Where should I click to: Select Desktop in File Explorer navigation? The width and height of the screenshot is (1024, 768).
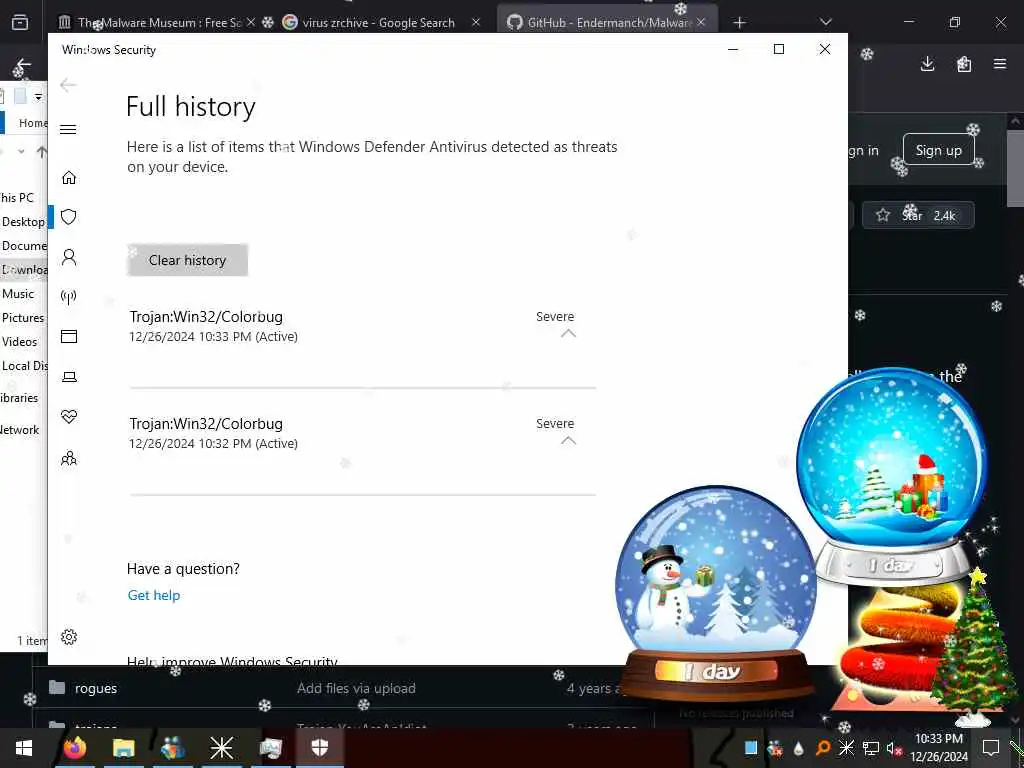pyautogui.click(x=24, y=222)
